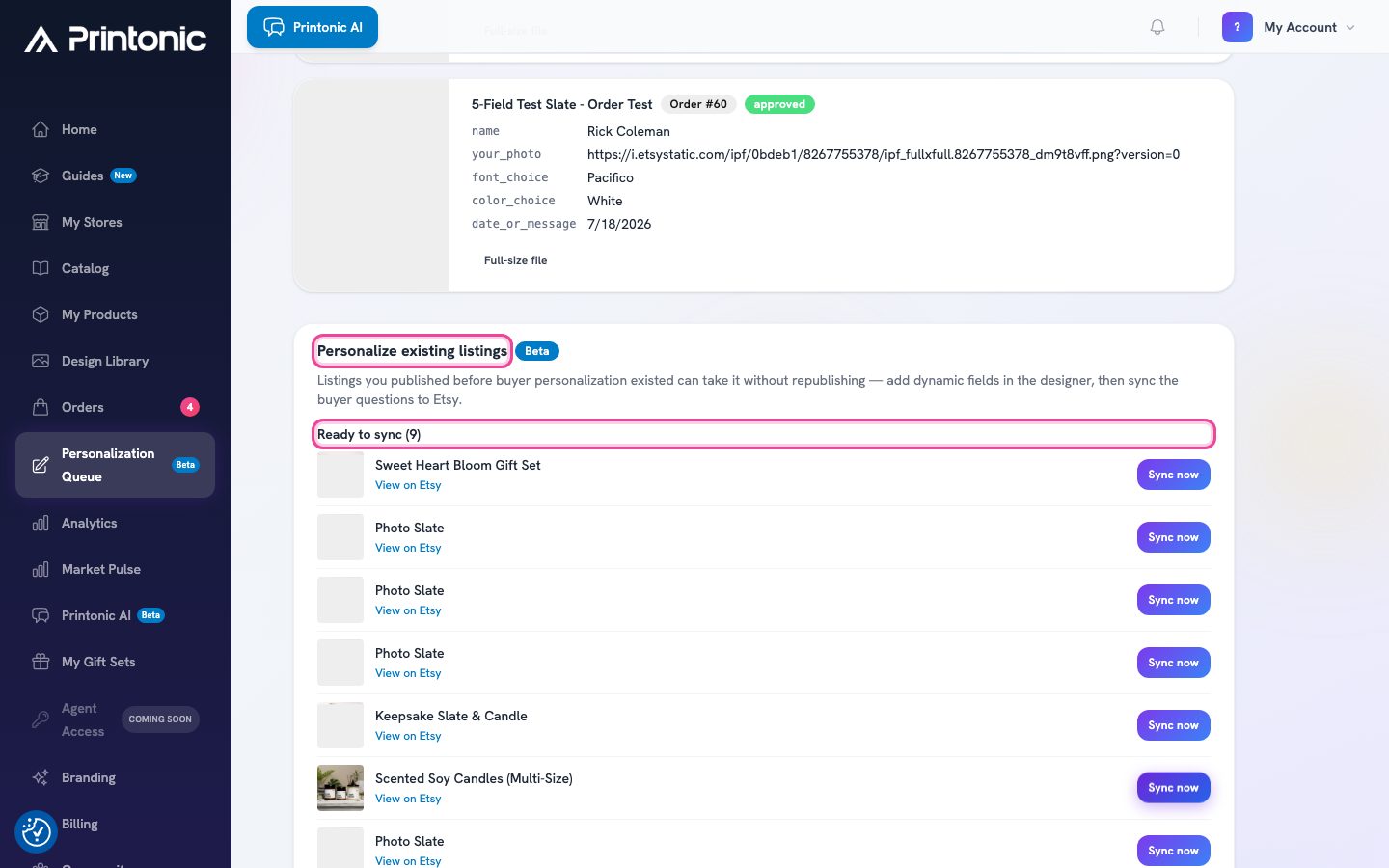
Task: Click the New badge beside Guides
Action: [x=123, y=176]
